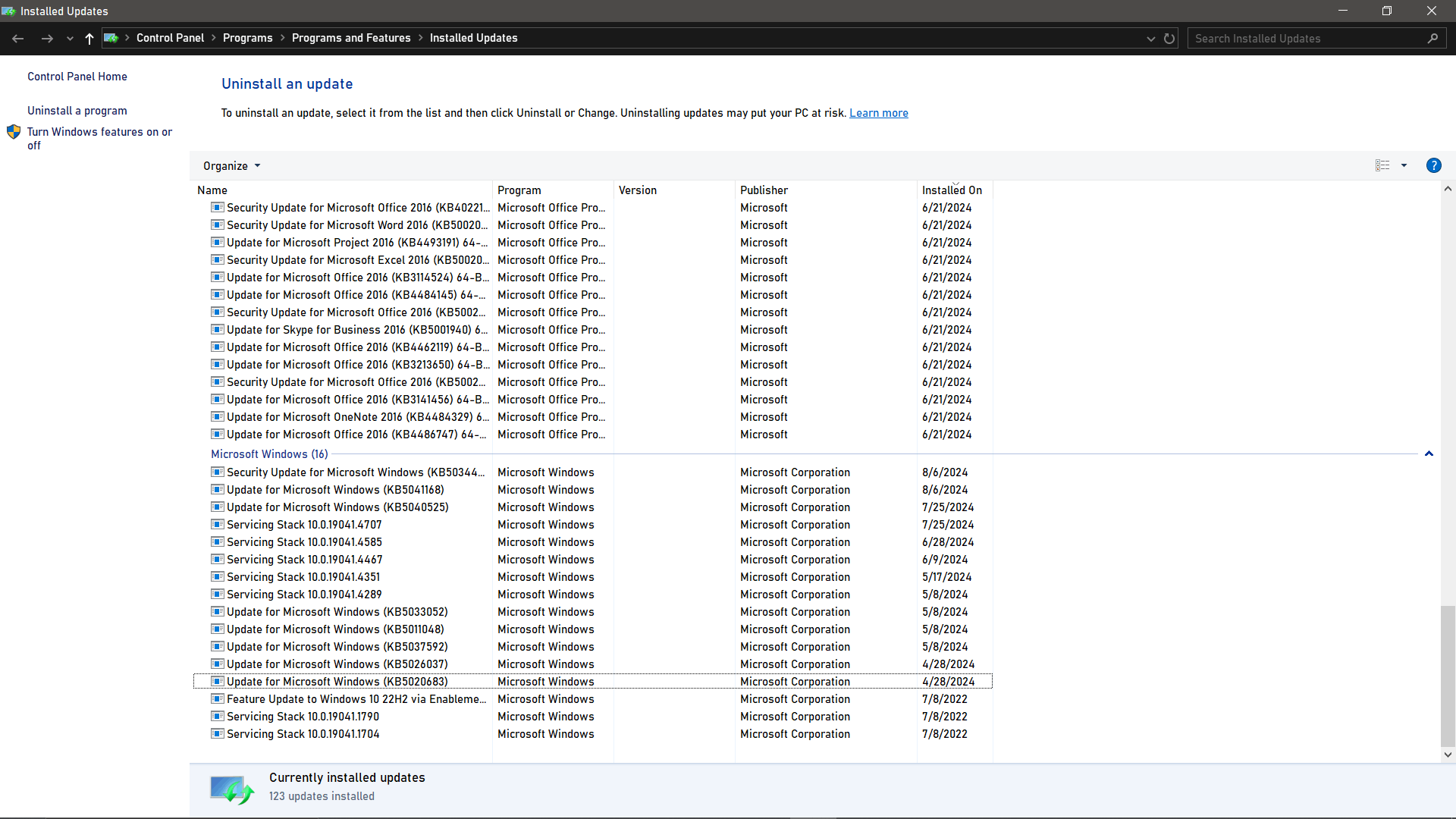Click the change view list icon
The image size is (1456, 819).
(1382, 165)
